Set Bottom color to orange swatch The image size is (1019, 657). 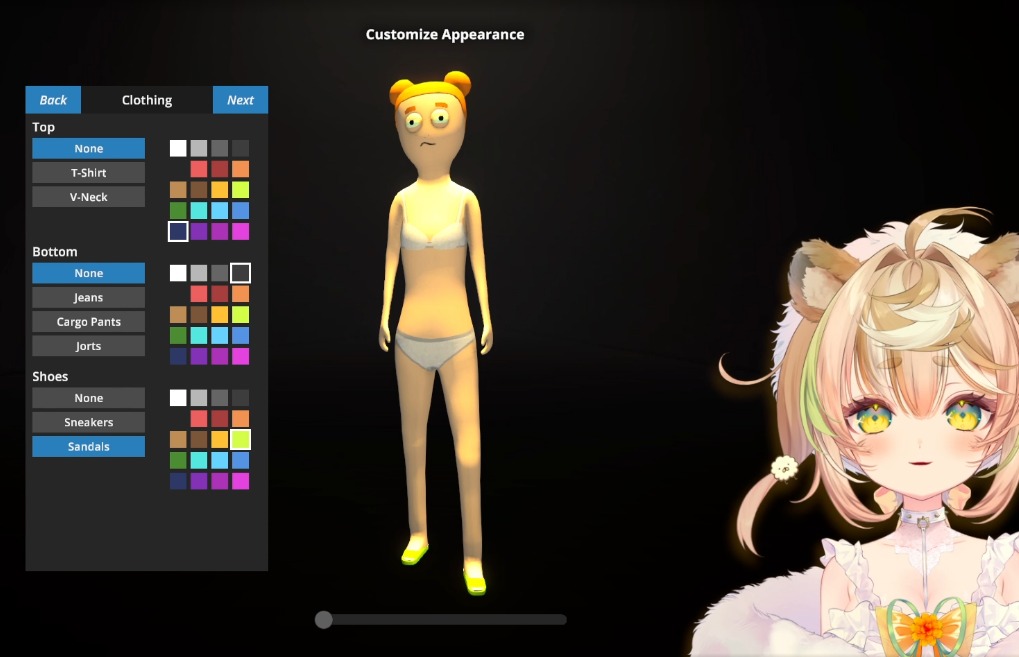240,294
